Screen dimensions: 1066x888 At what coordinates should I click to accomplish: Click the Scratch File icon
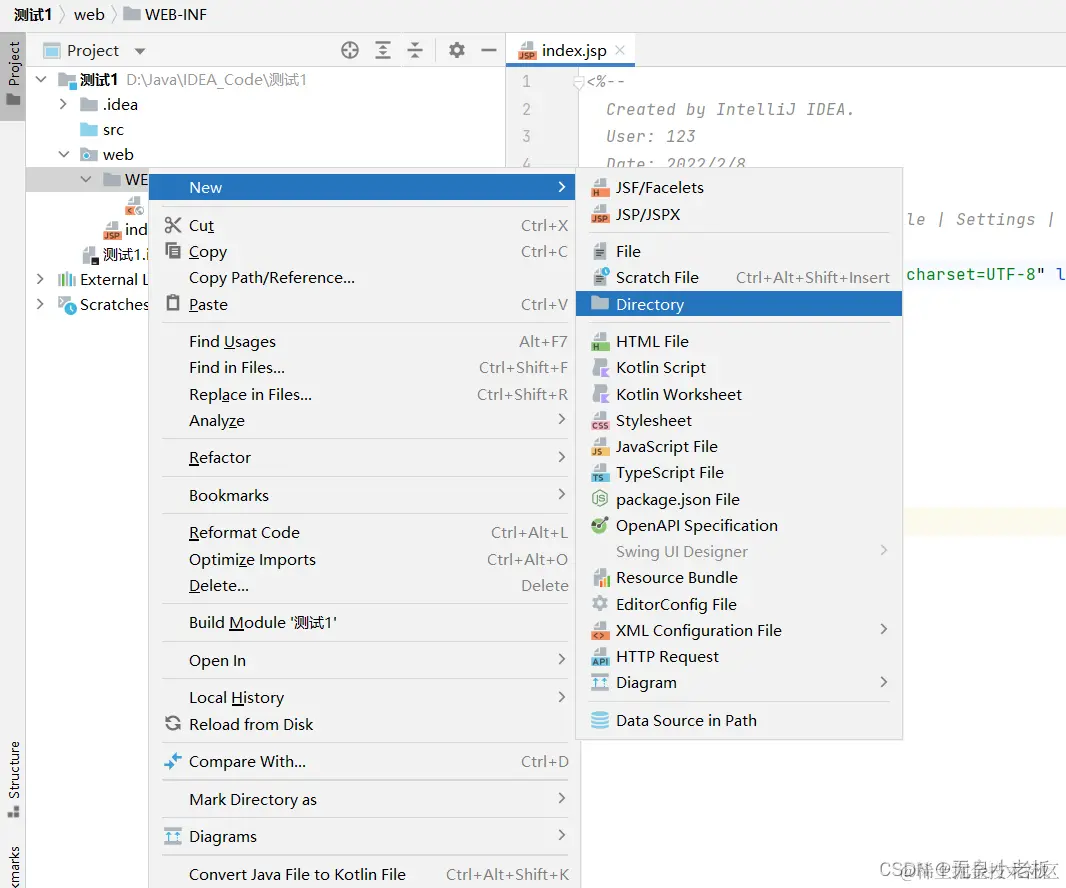601,277
